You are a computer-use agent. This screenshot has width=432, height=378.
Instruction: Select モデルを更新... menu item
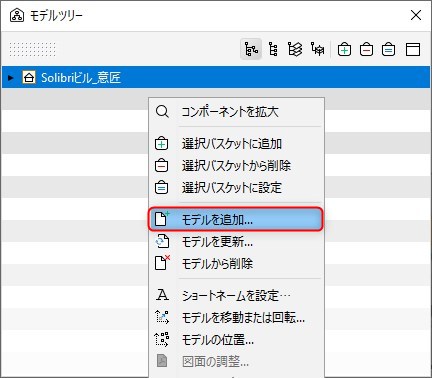point(236,242)
